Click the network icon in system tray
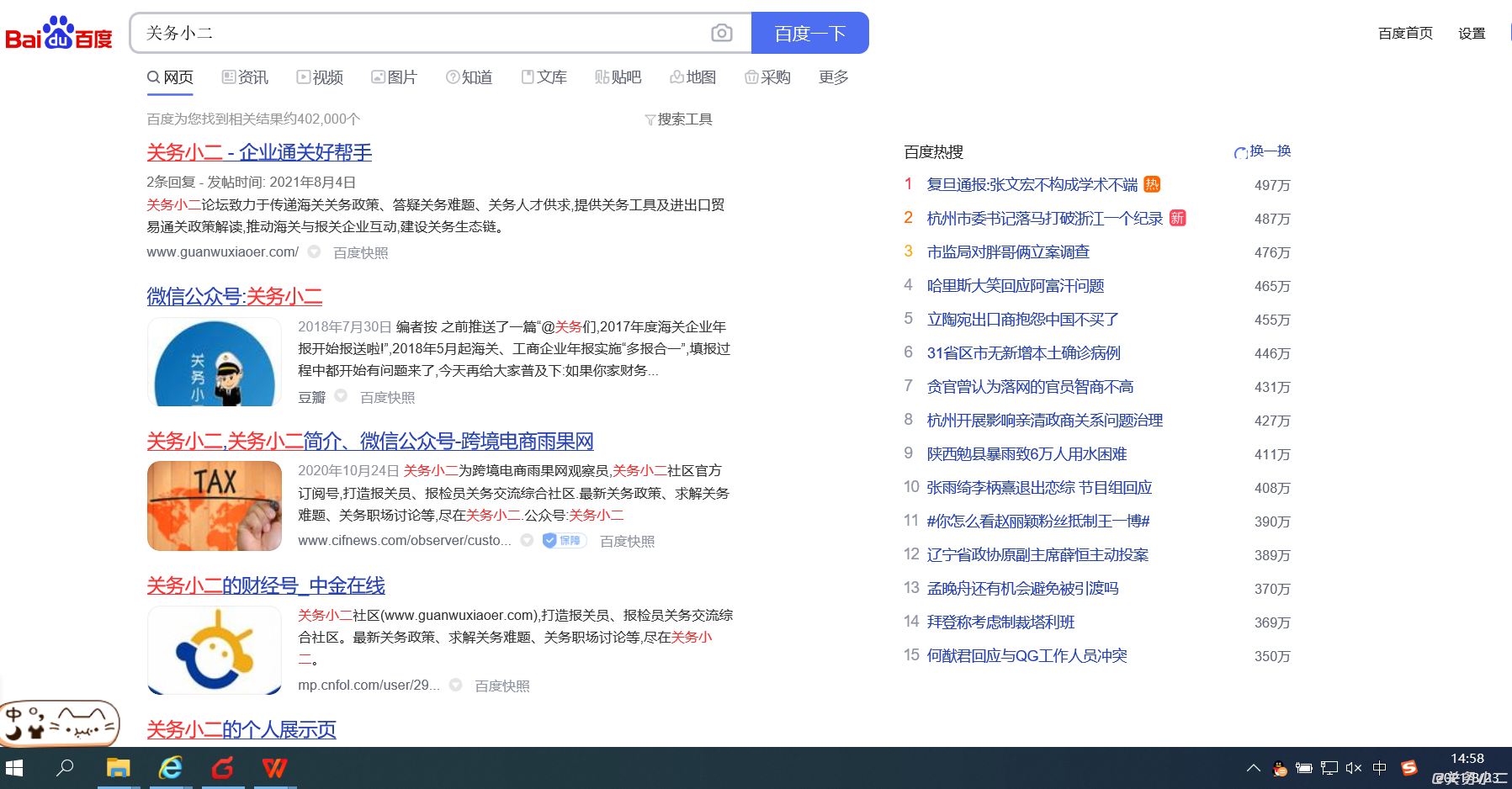Viewport: 1512px width, 789px height. coord(1329,768)
